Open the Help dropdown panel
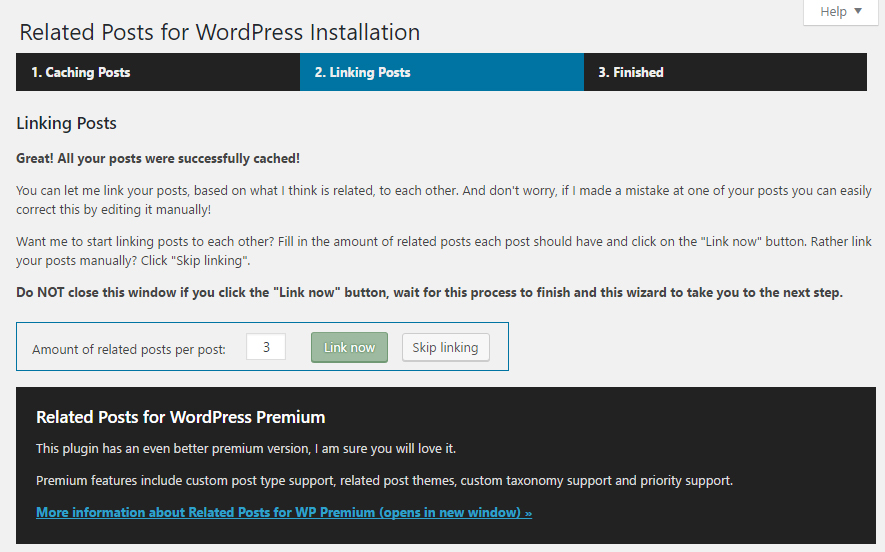Screen dimensions: 885x552 pyautogui.click(x=840, y=12)
